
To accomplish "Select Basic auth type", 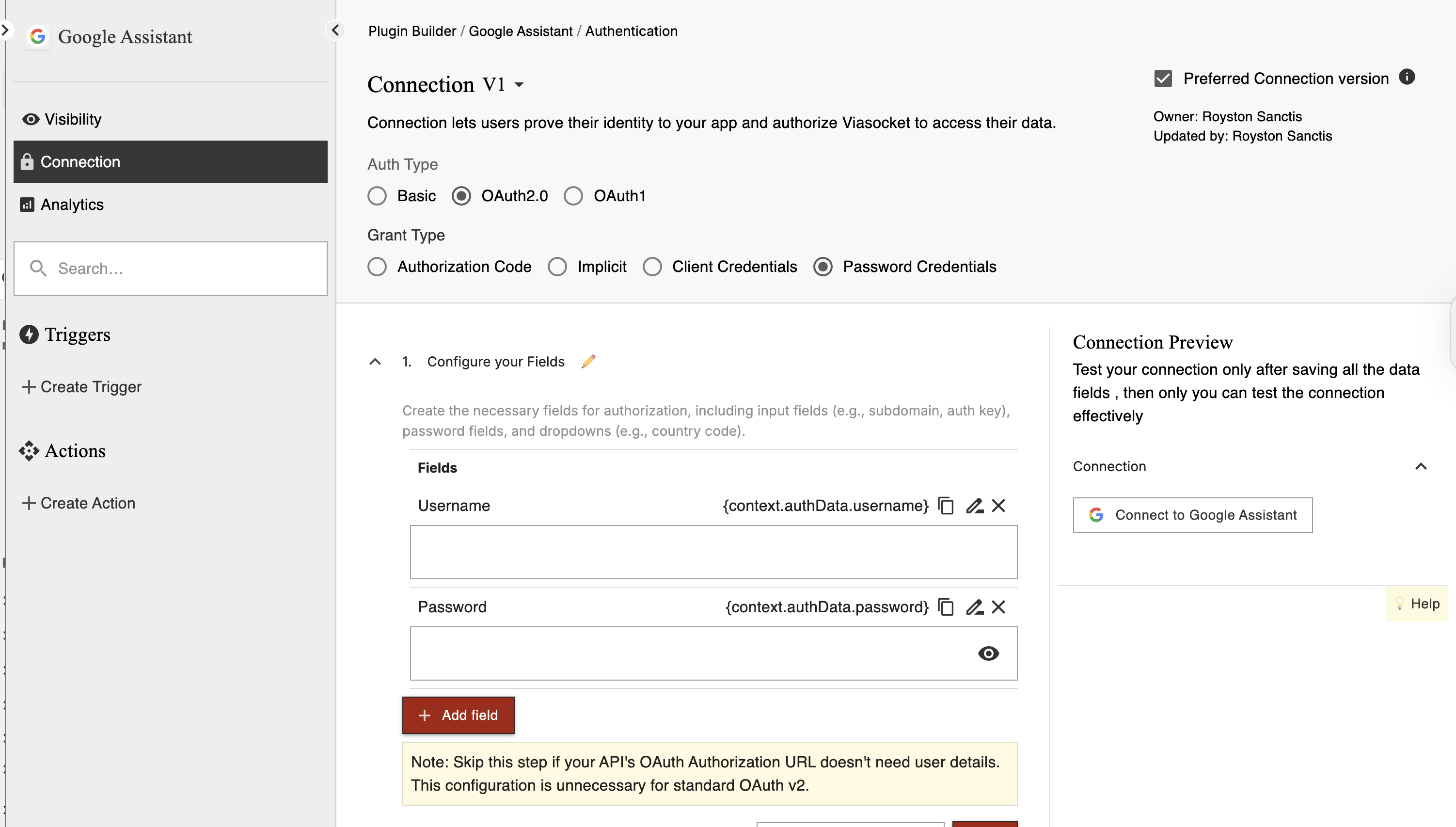I will tap(377, 196).
